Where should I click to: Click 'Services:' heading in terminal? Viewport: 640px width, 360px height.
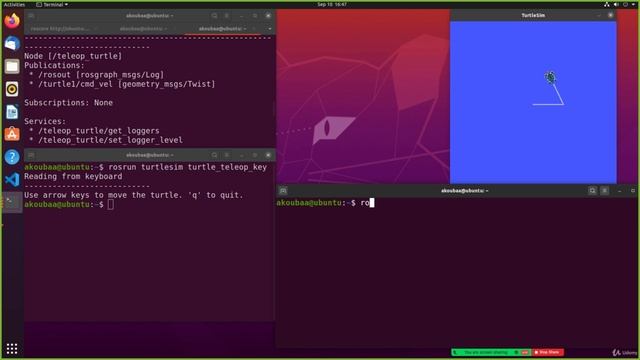[x=45, y=121]
